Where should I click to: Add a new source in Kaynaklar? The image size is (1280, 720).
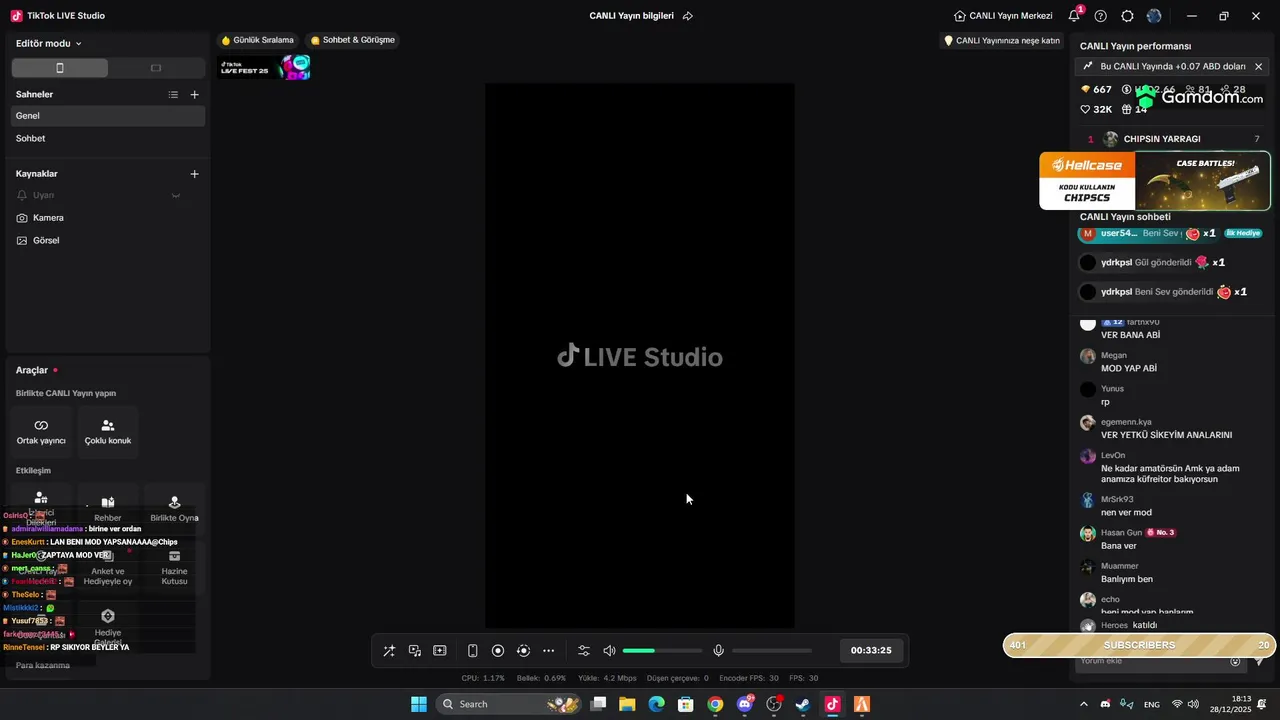tap(194, 174)
